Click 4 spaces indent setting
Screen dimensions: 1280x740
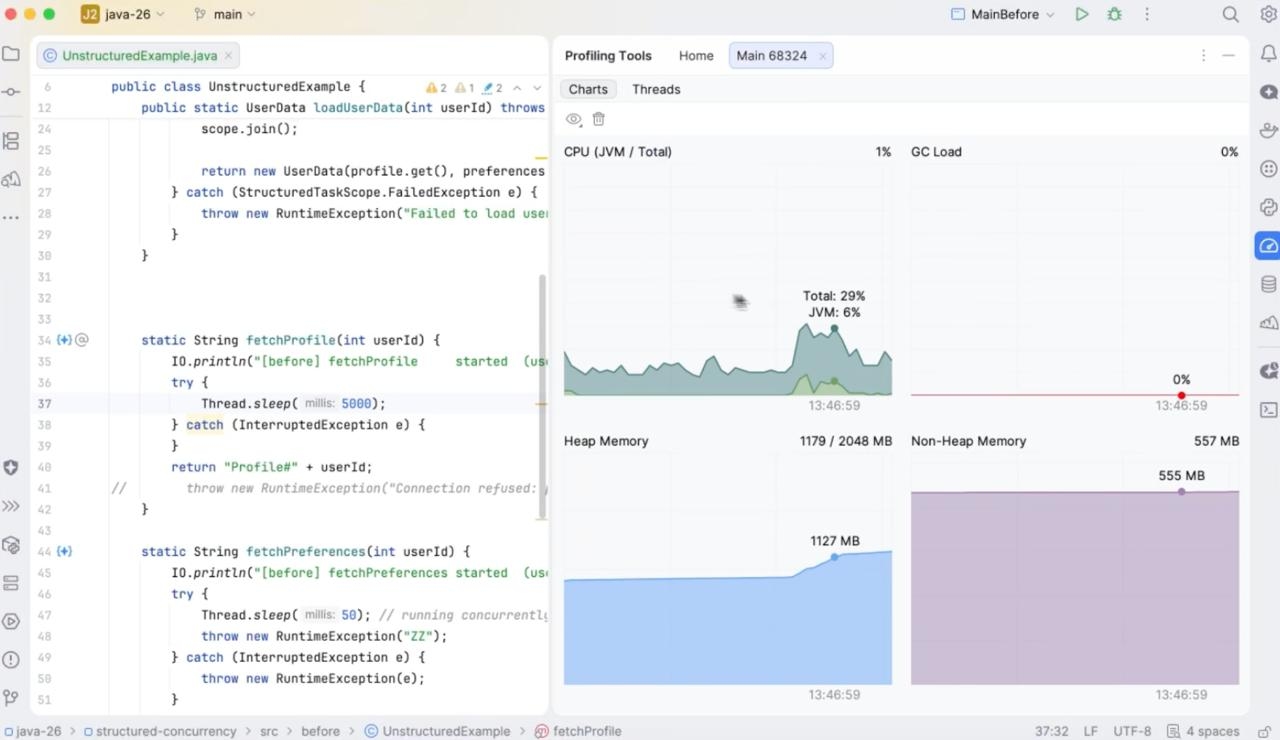coord(1204,731)
